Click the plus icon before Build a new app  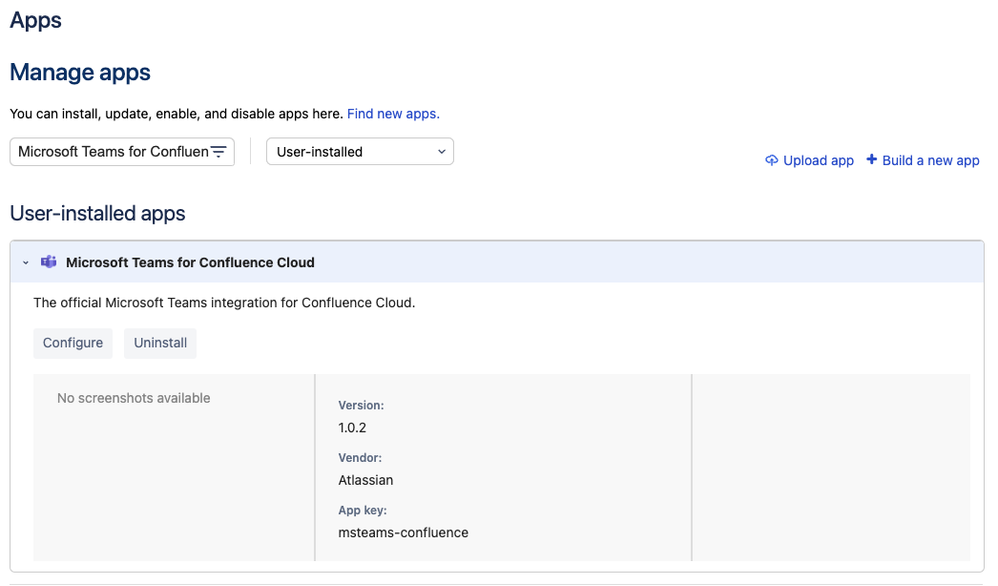pos(869,160)
